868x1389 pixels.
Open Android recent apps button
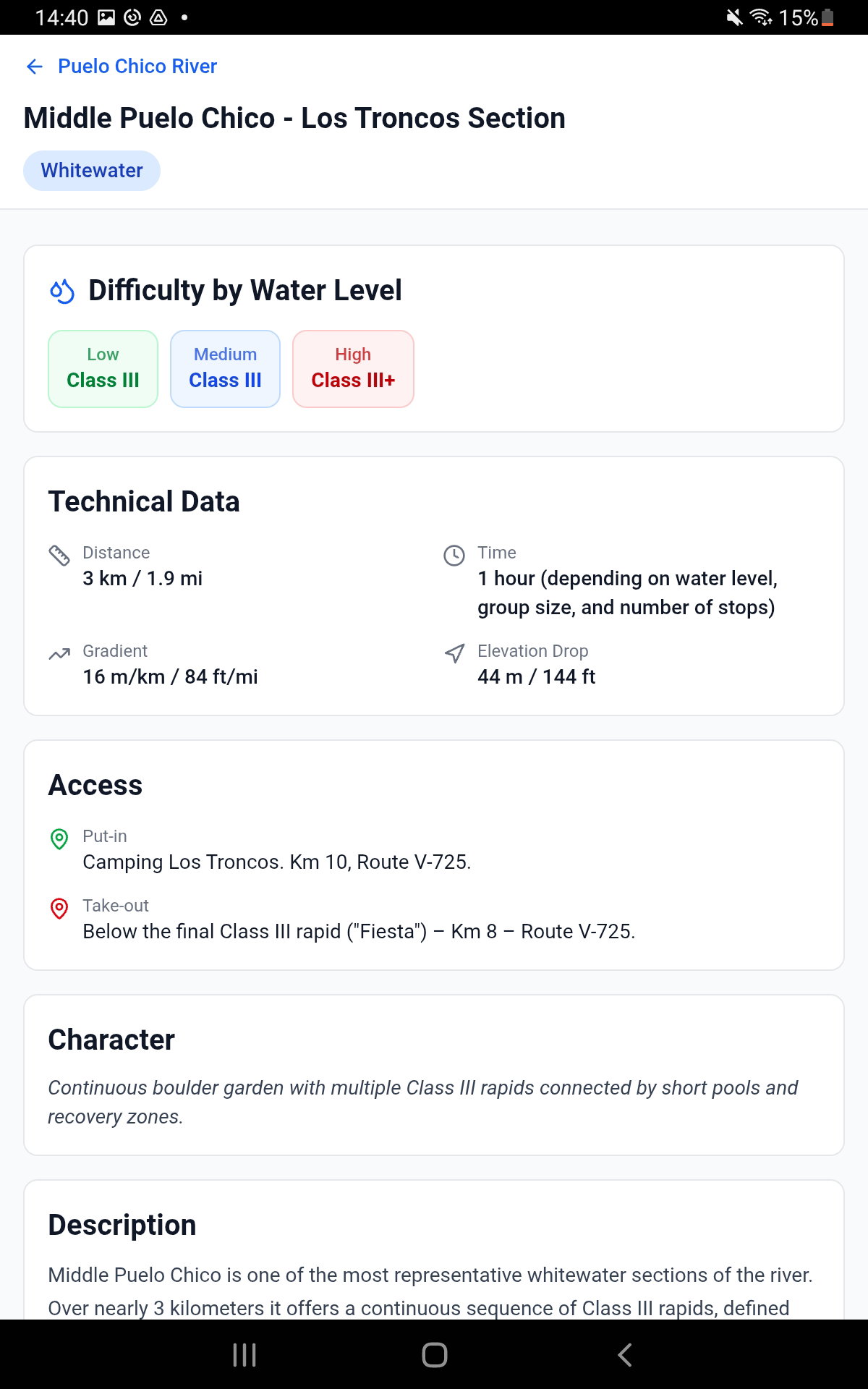click(x=244, y=1355)
